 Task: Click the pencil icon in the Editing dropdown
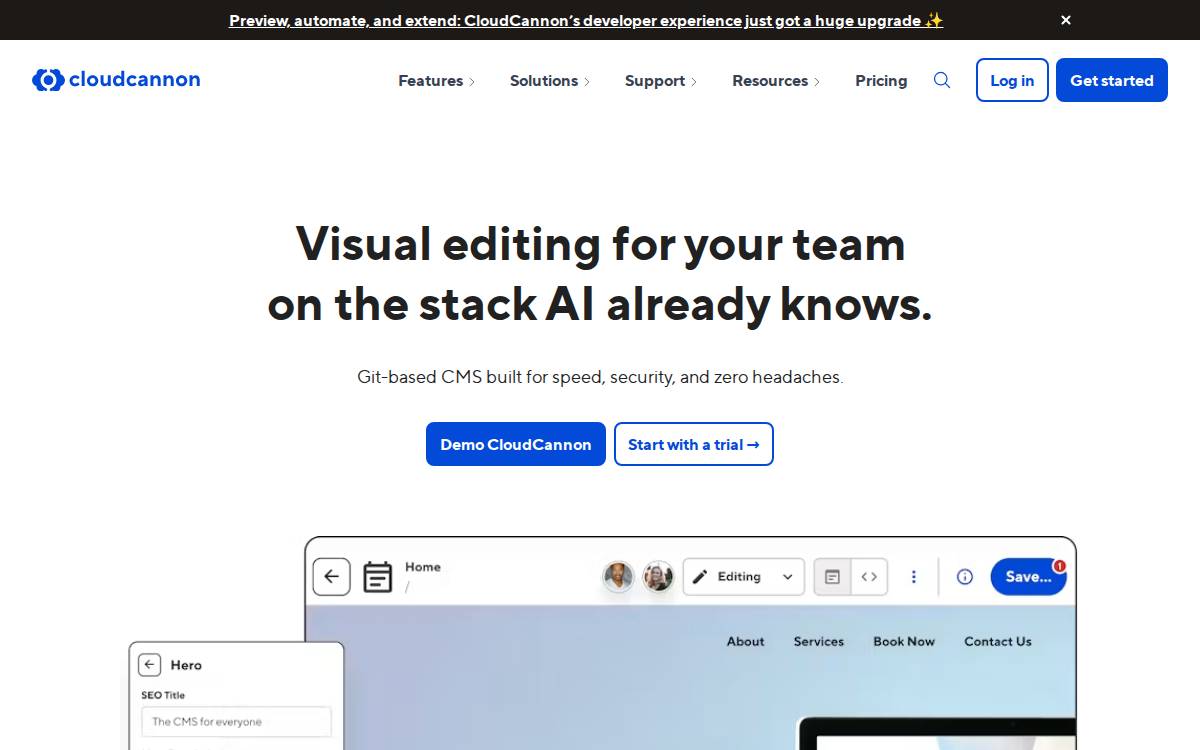click(x=700, y=577)
